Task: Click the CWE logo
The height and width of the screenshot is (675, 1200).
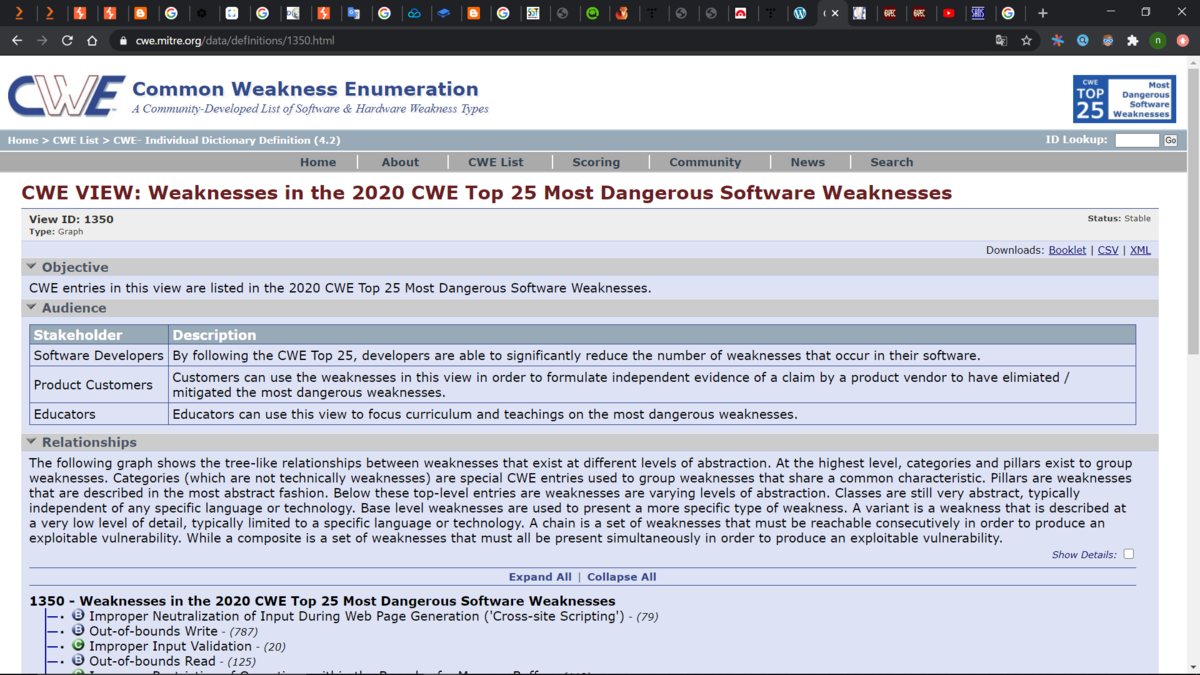Action: coord(66,96)
